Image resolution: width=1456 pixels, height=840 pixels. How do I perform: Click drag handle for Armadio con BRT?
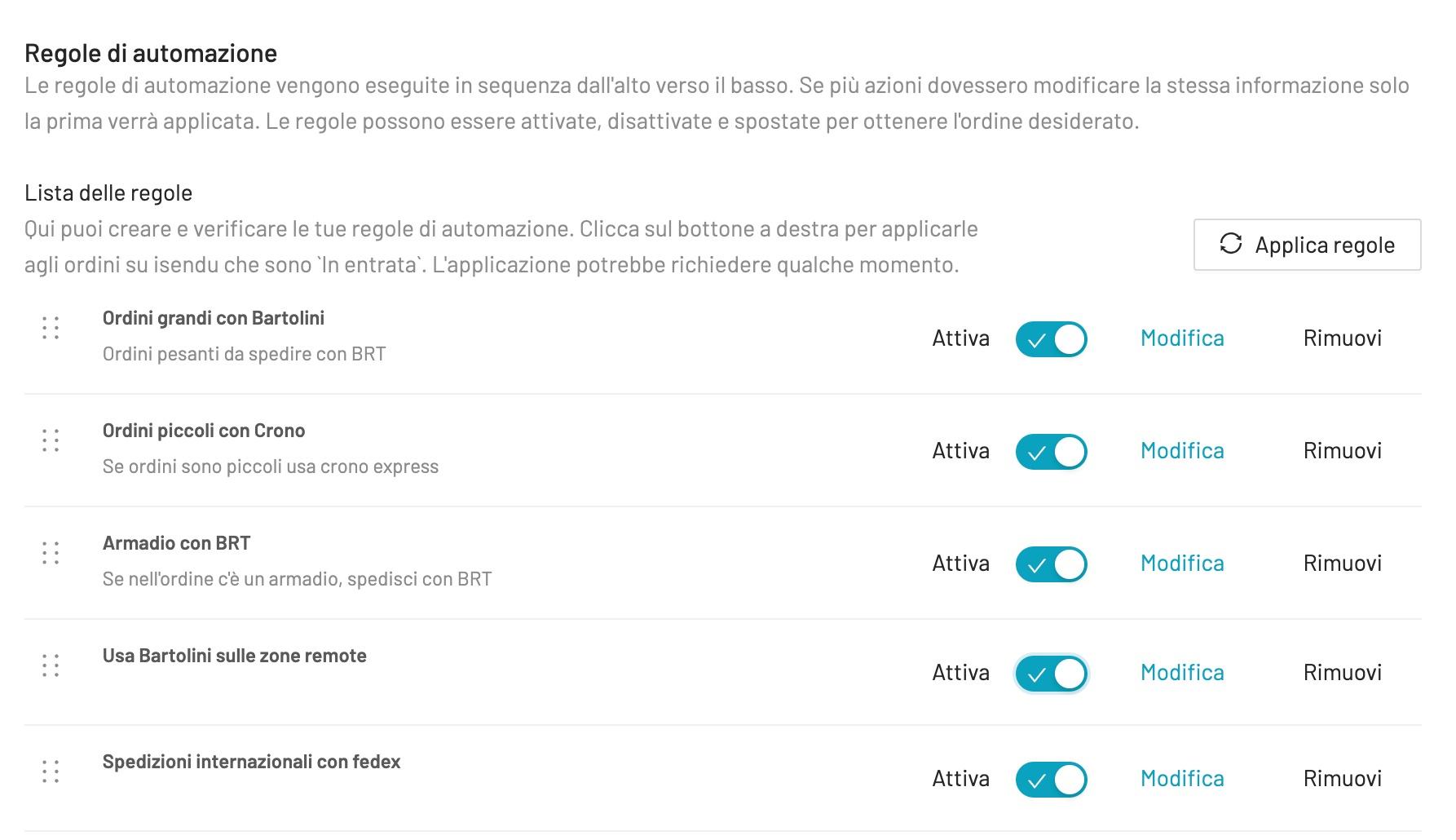(x=51, y=553)
